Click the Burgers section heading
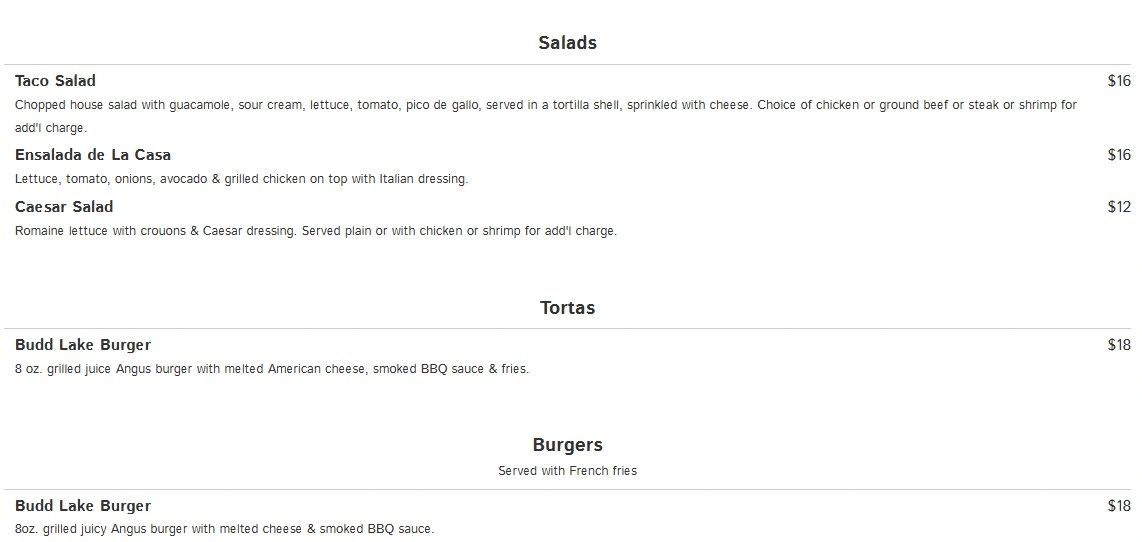 (x=567, y=445)
